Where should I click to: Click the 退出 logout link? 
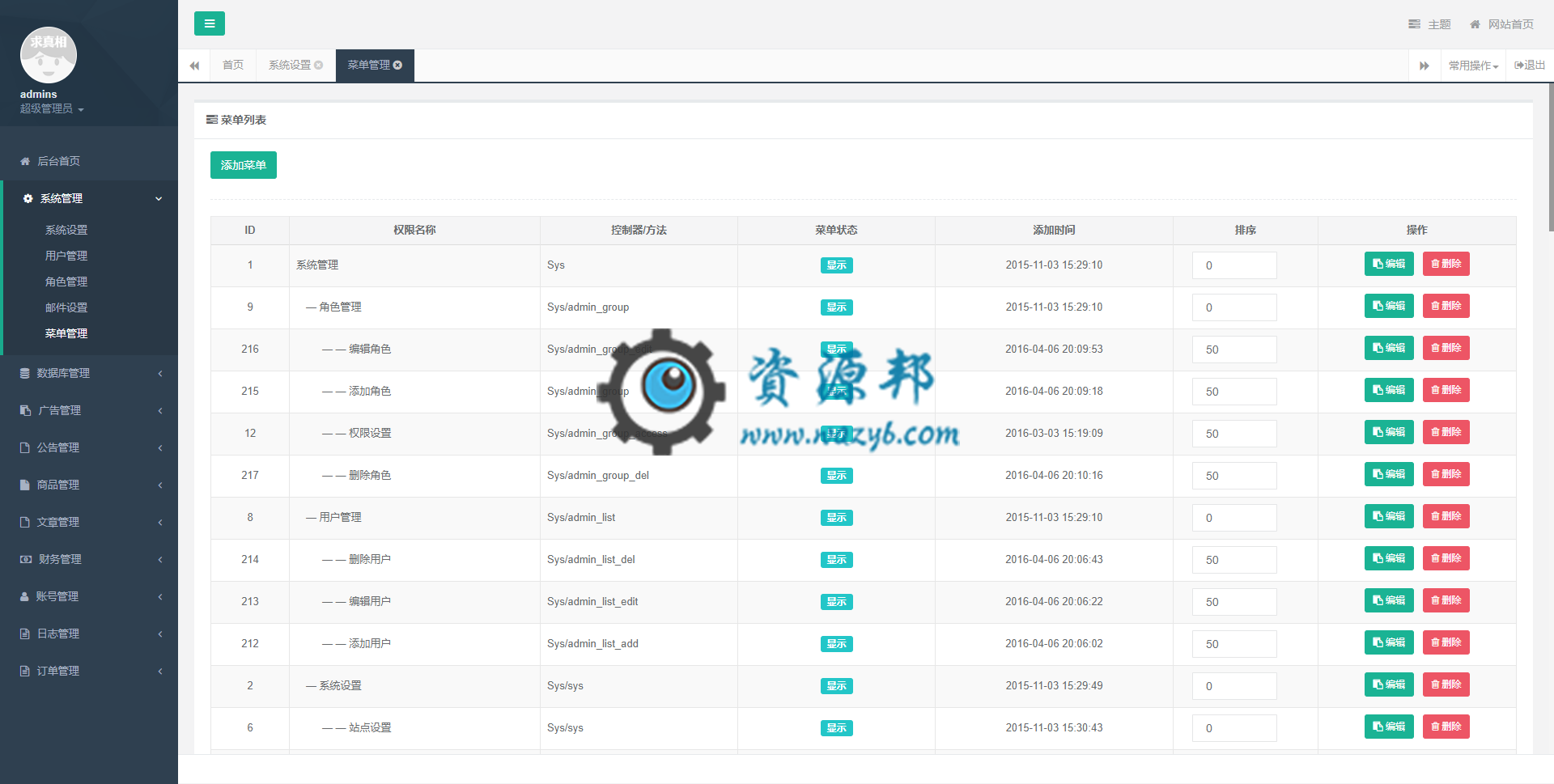point(1530,66)
